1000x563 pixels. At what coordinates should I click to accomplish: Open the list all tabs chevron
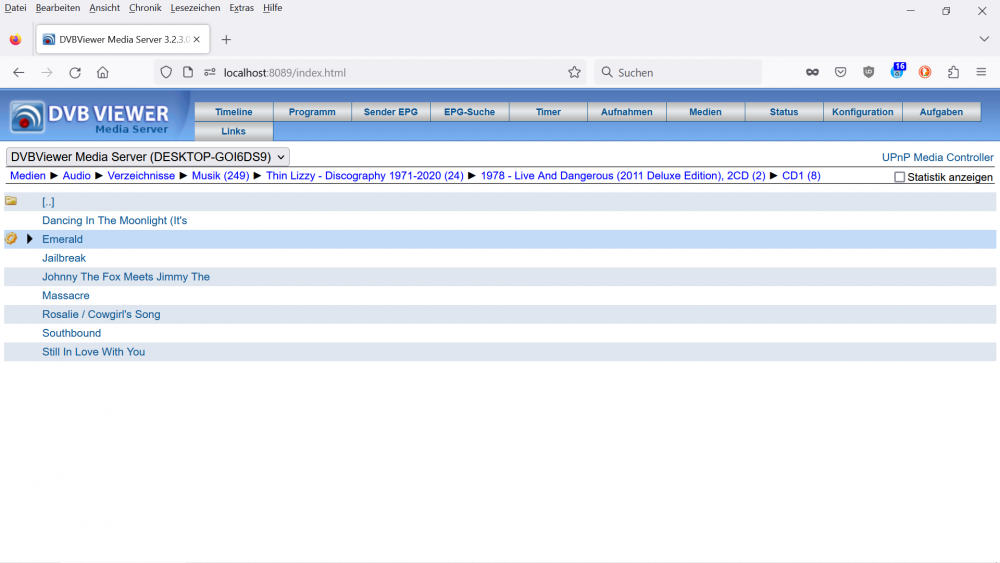pyautogui.click(x=984, y=40)
